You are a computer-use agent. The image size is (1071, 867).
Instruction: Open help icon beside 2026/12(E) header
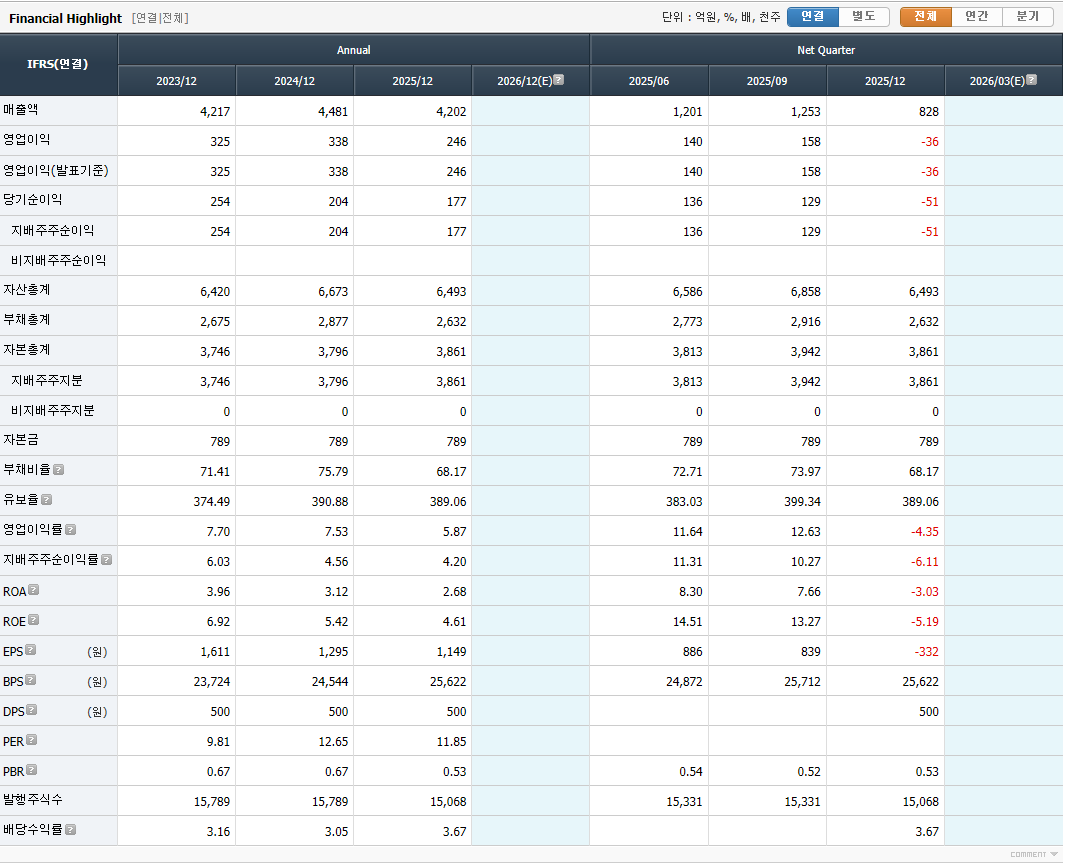(x=559, y=80)
